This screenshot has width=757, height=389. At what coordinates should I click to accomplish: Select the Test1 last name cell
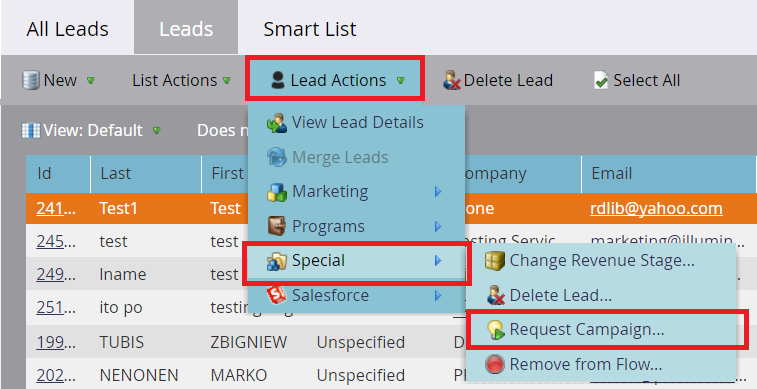[x=118, y=208]
